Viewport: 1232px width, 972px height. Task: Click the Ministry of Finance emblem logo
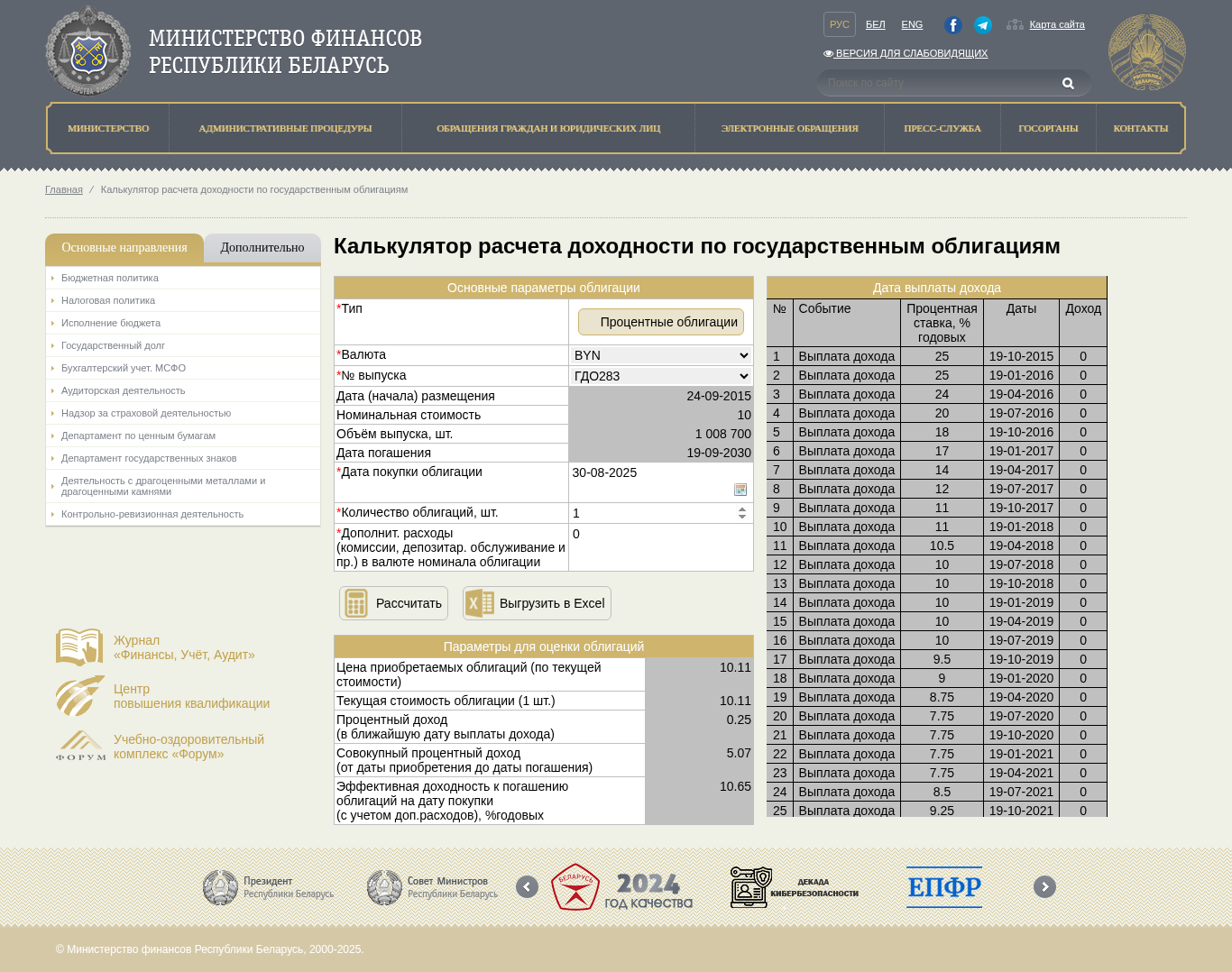(x=88, y=50)
